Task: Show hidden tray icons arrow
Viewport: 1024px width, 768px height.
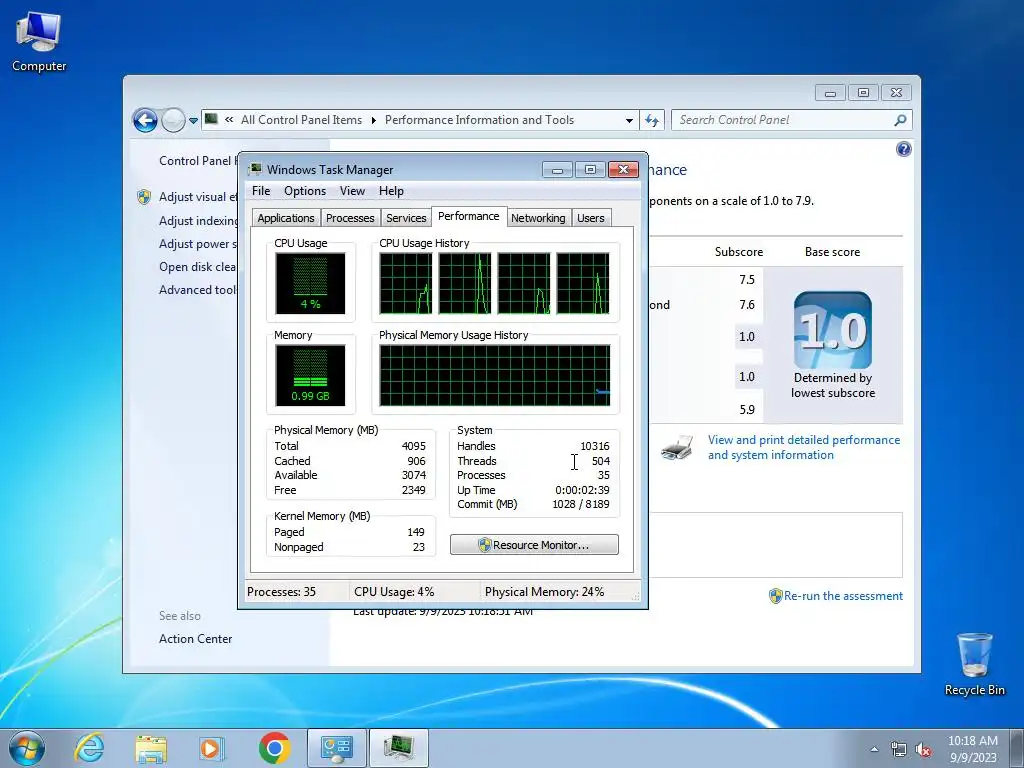Action: pos(874,750)
